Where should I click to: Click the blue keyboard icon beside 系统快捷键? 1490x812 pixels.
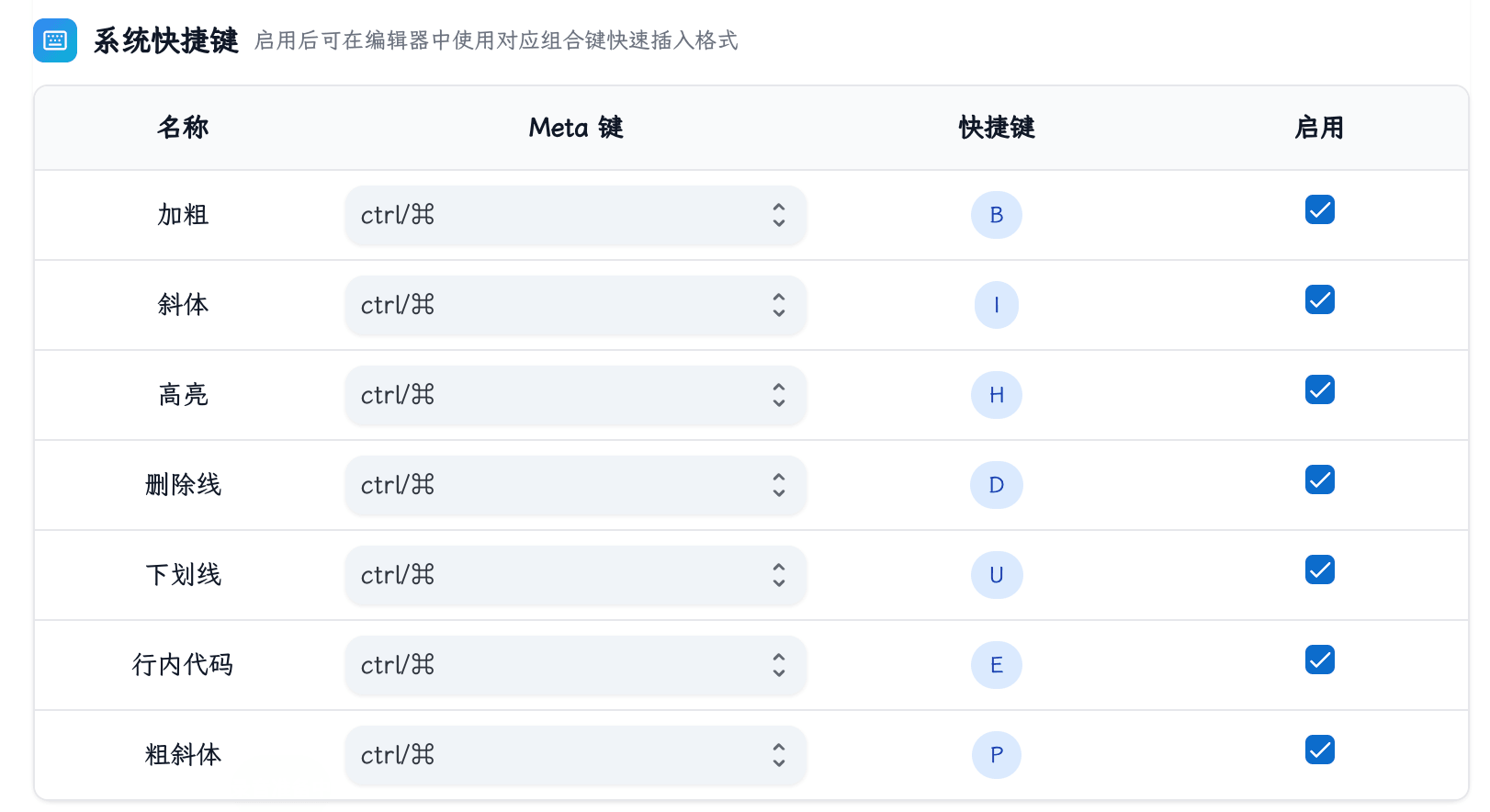pyautogui.click(x=55, y=40)
